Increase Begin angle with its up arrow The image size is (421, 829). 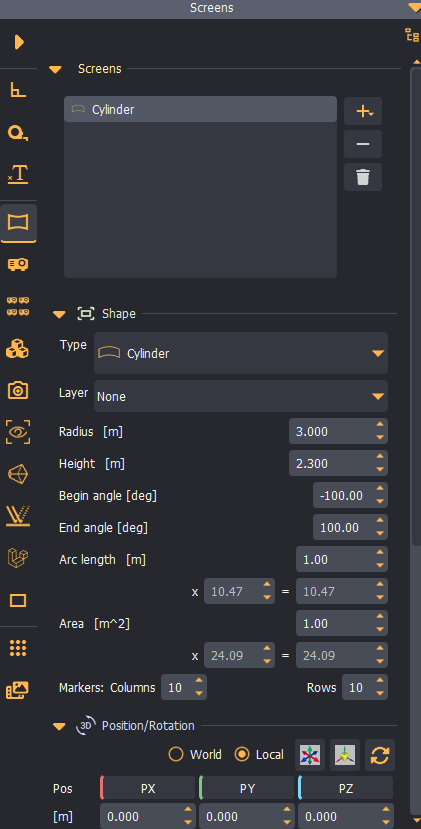pos(380,489)
